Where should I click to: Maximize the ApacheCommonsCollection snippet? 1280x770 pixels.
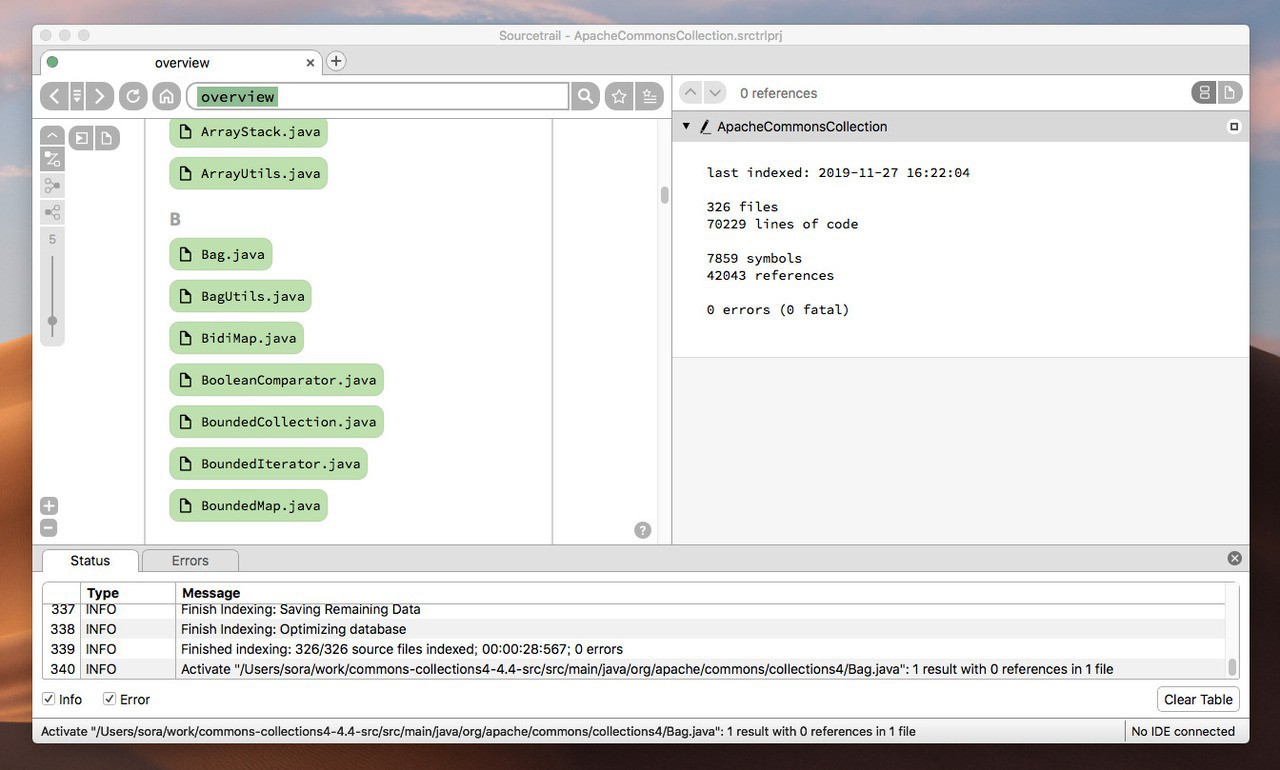[x=1234, y=127]
